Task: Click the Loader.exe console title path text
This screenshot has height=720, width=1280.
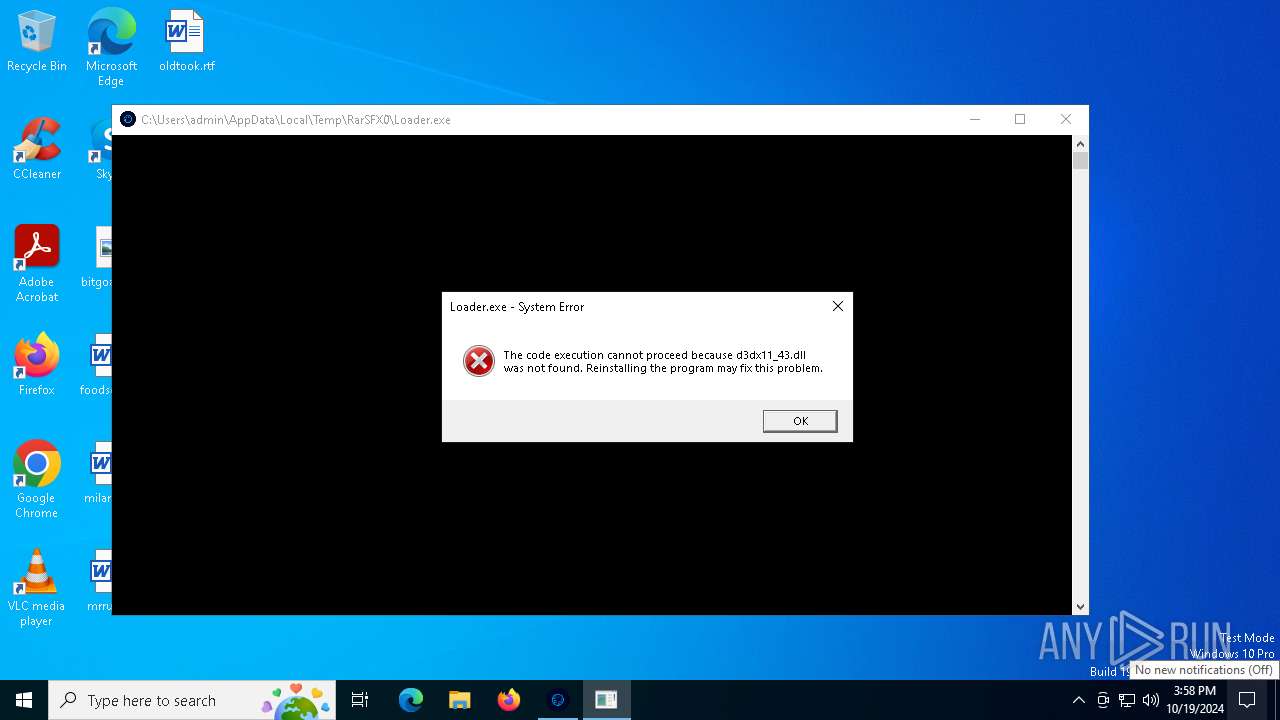Action: (x=296, y=119)
